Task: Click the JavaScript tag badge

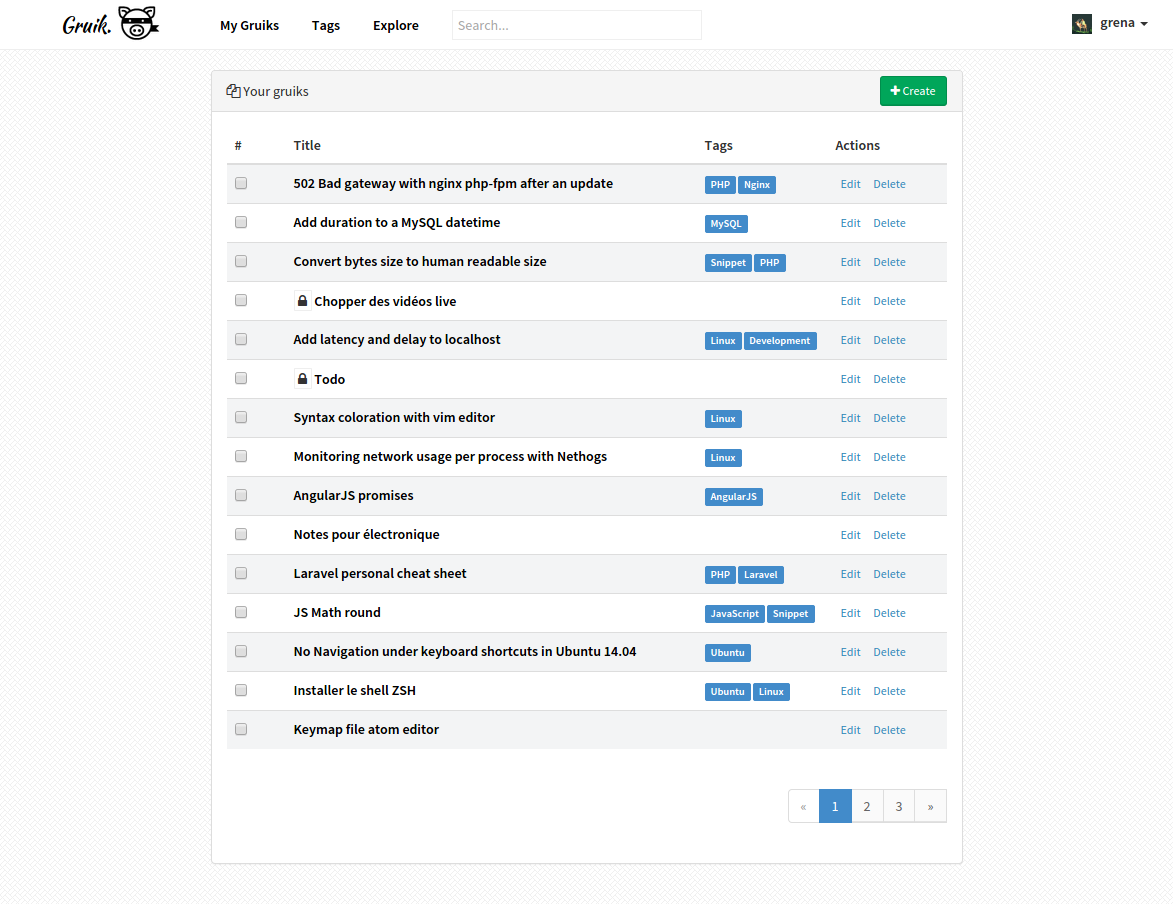Action: click(x=734, y=614)
